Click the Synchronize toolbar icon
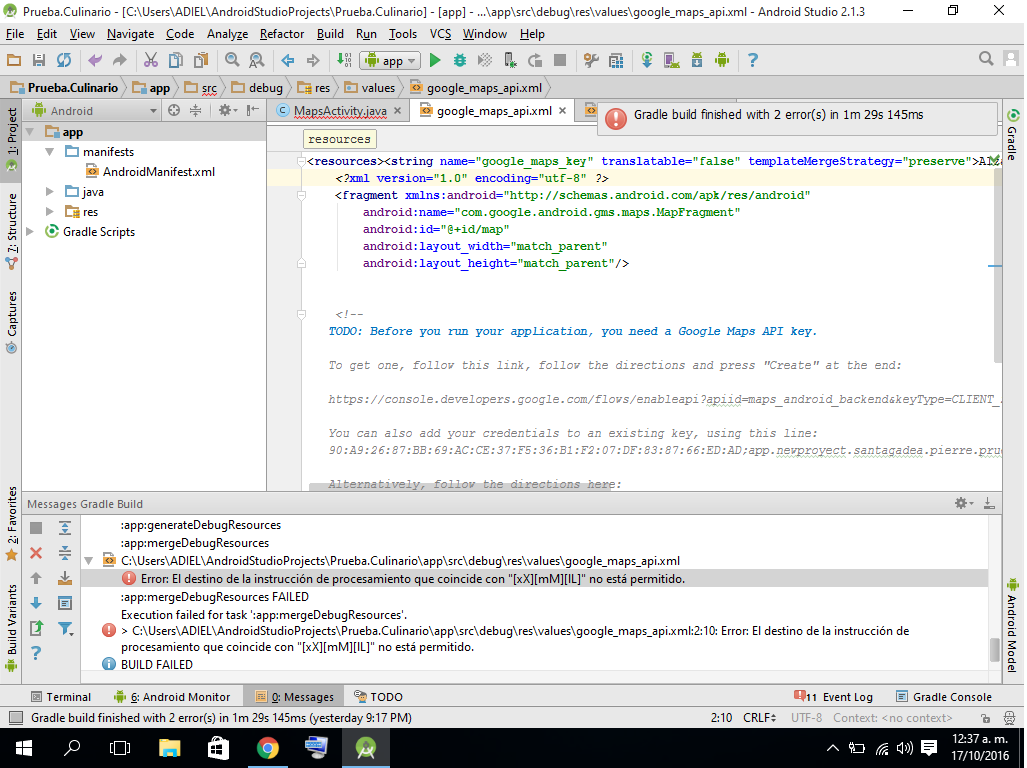Viewport: 1027px width, 768px height. (64, 60)
